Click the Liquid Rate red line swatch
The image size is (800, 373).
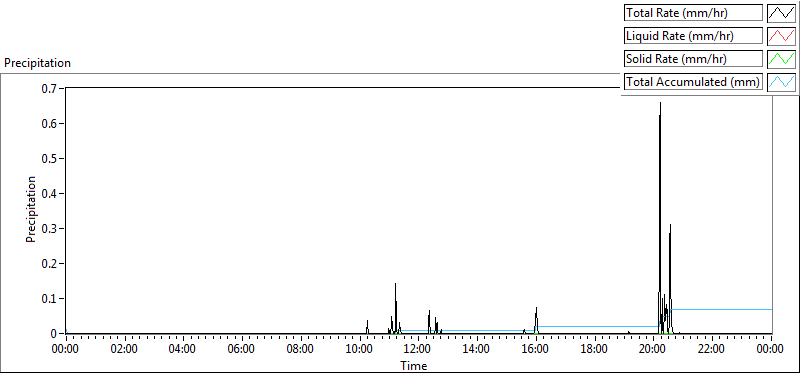click(x=782, y=36)
